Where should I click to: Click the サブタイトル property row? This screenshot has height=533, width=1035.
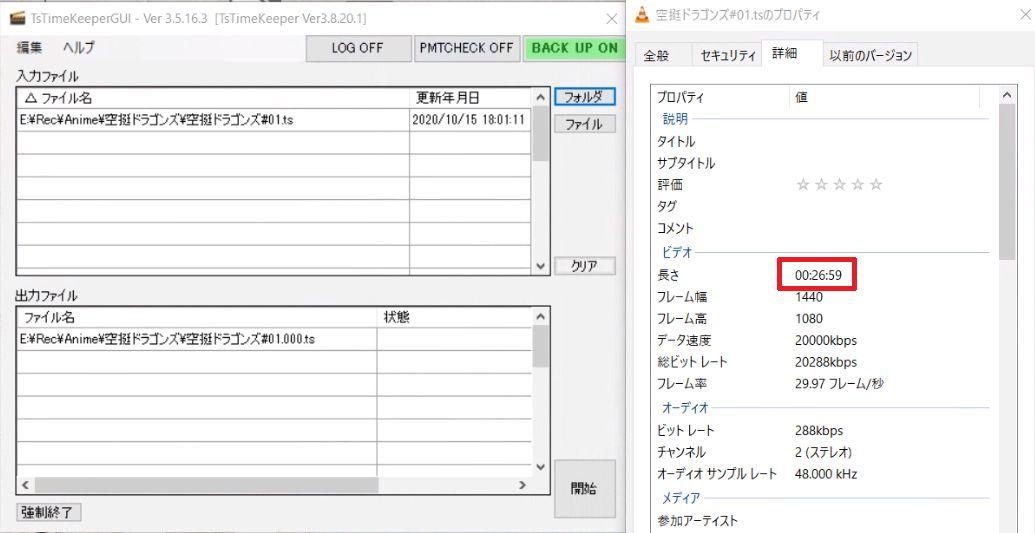[x=824, y=163]
